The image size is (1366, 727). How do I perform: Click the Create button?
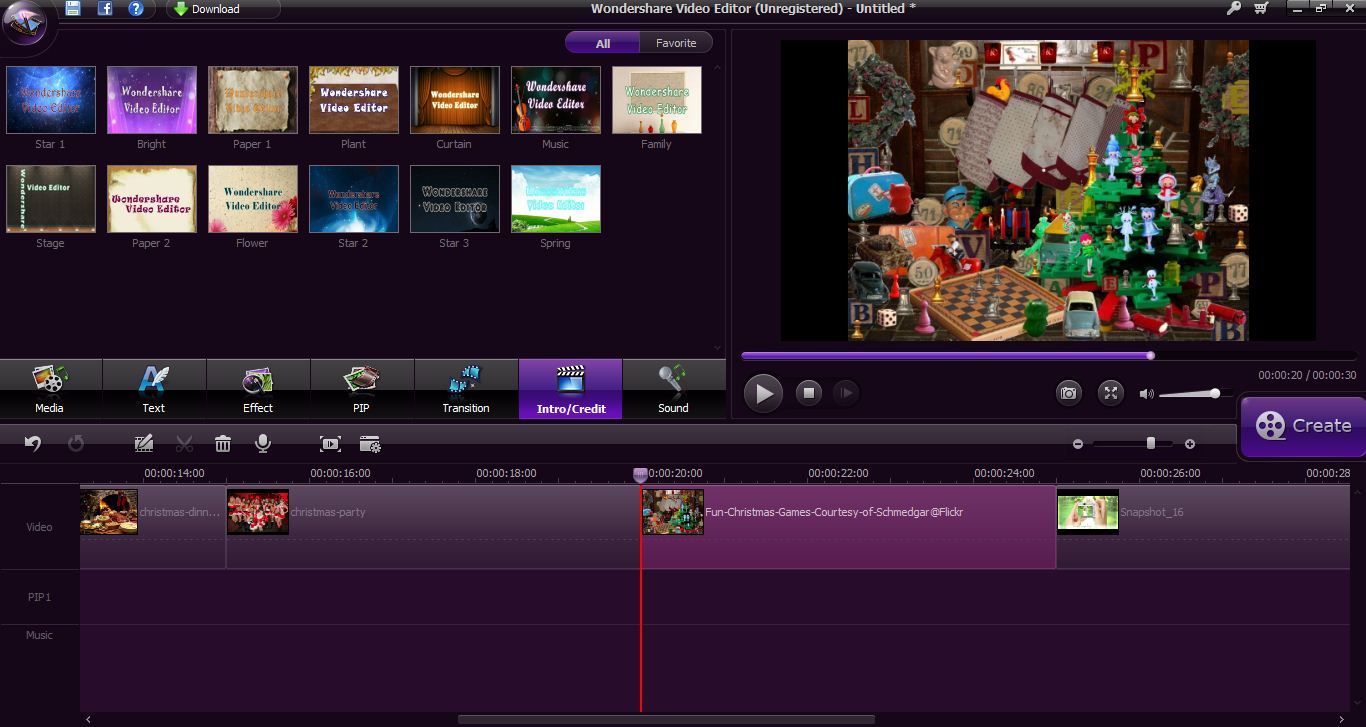(x=1303, y=426)
